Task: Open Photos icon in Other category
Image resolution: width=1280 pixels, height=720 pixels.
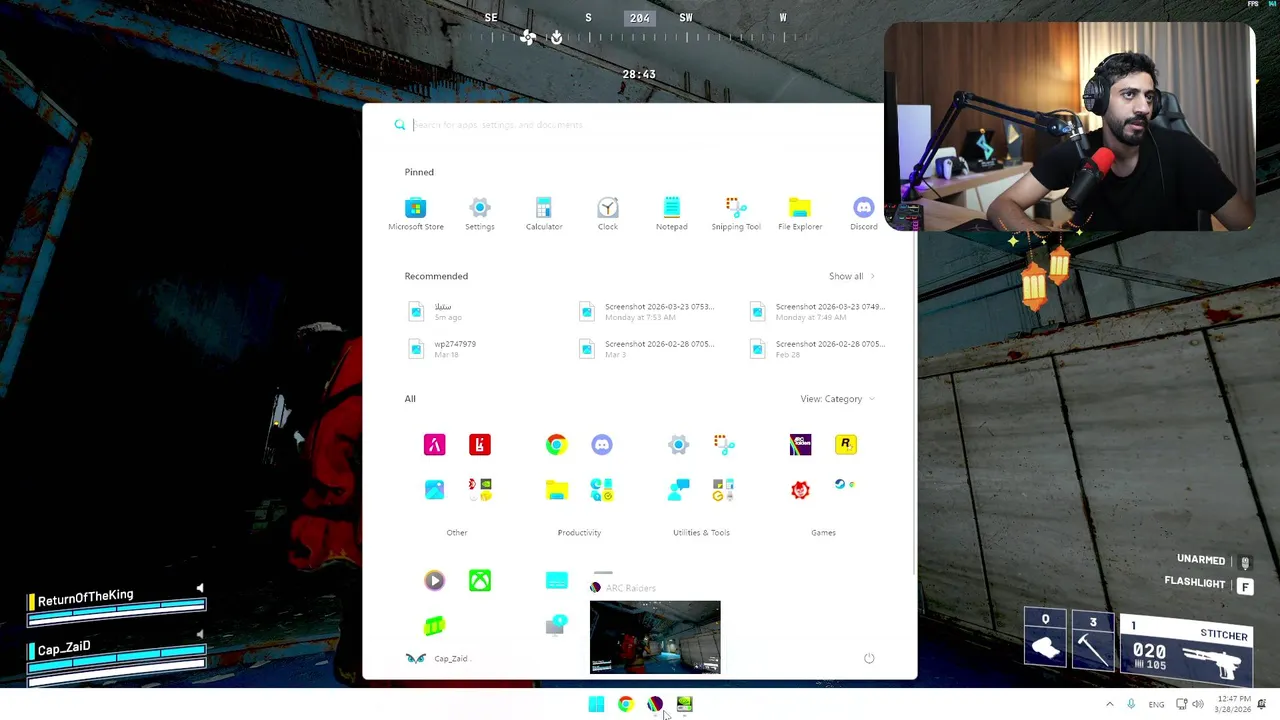Action: click(x=434, y=489)
